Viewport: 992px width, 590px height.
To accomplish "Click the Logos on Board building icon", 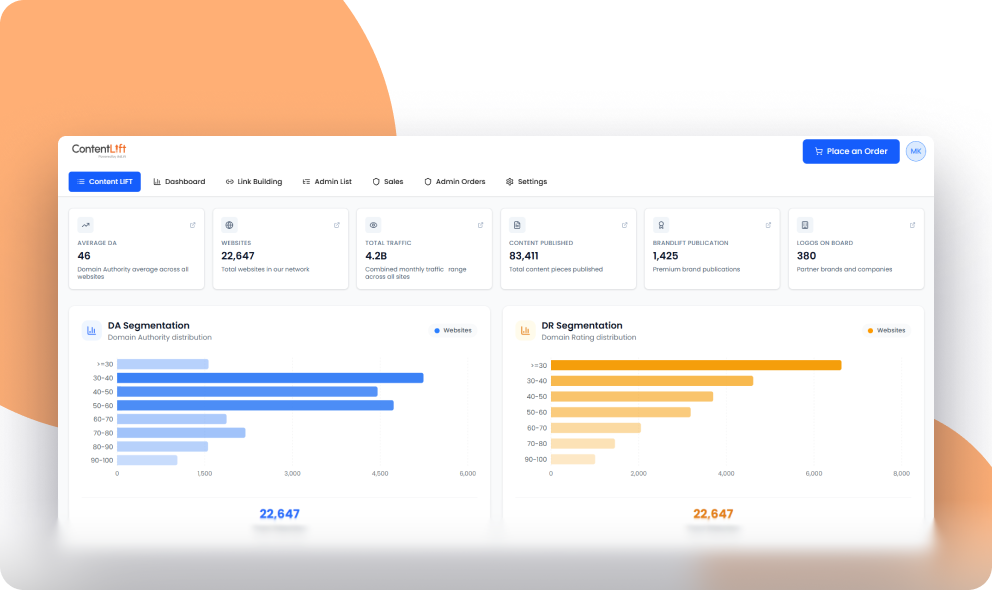I will [805, 225].
